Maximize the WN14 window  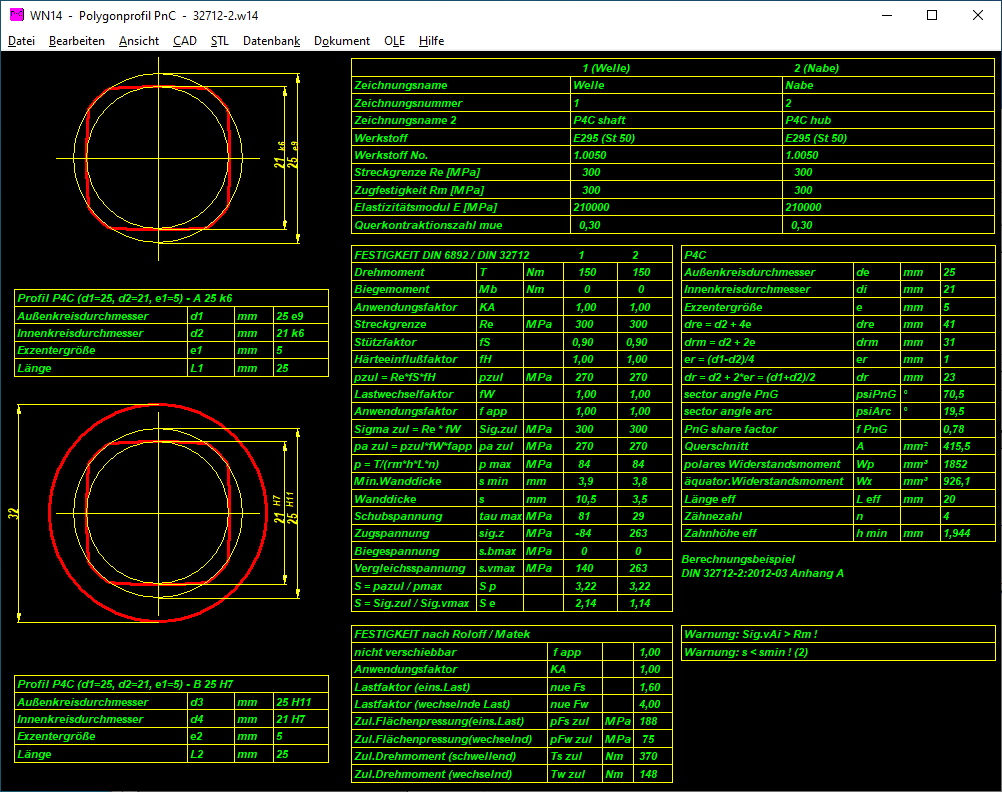pos(932,15)
